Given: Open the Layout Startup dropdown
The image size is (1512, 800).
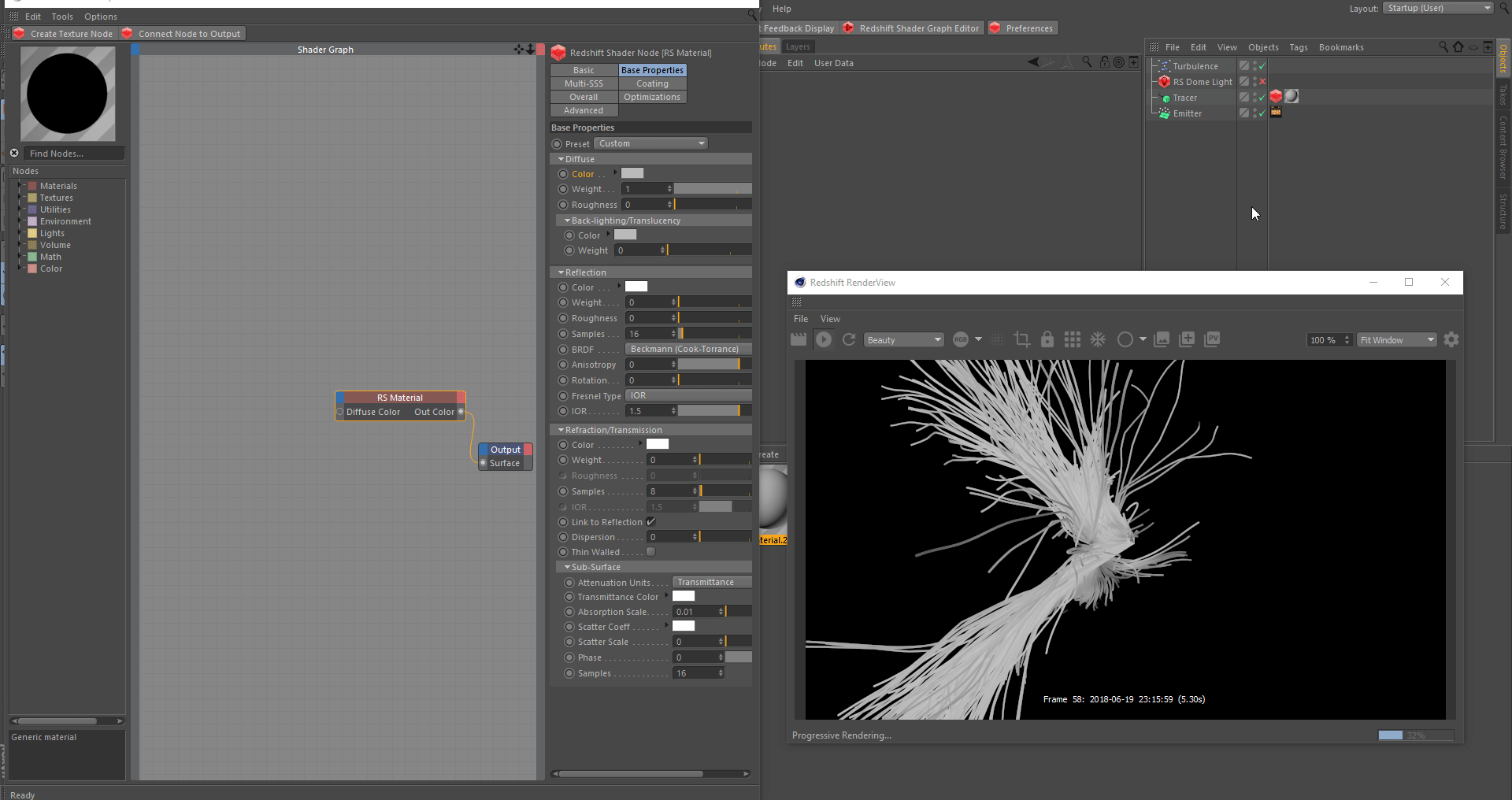Looking at the screenshot, I should coord(1439,8).
